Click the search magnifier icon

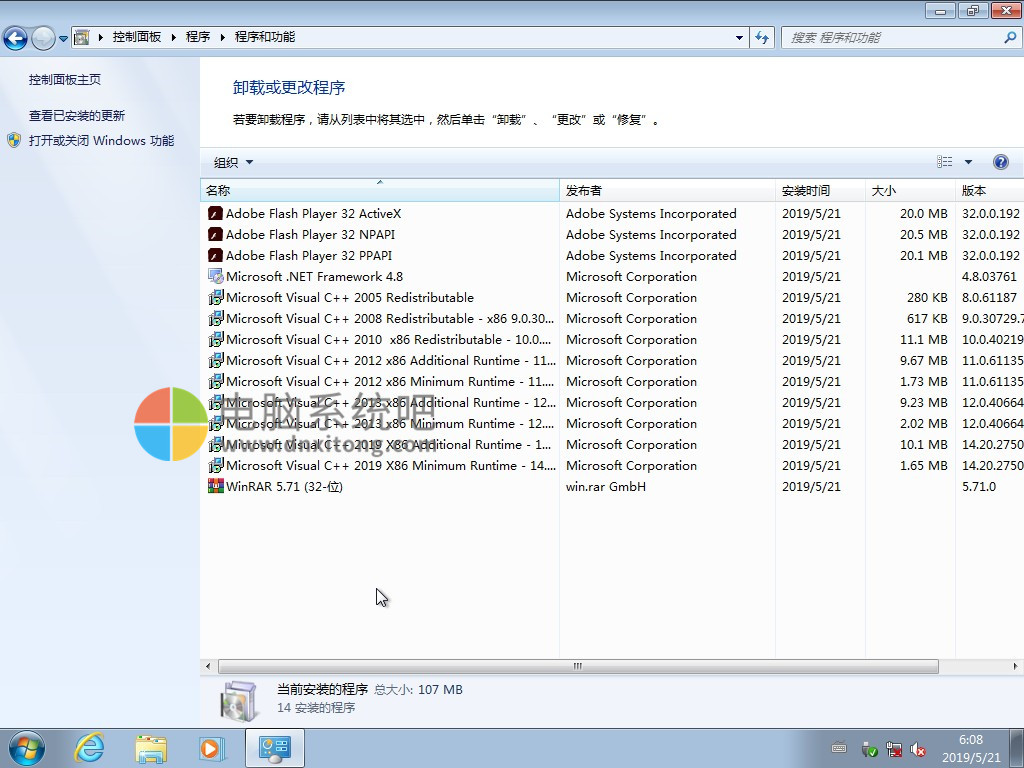tap(1010, 38)
